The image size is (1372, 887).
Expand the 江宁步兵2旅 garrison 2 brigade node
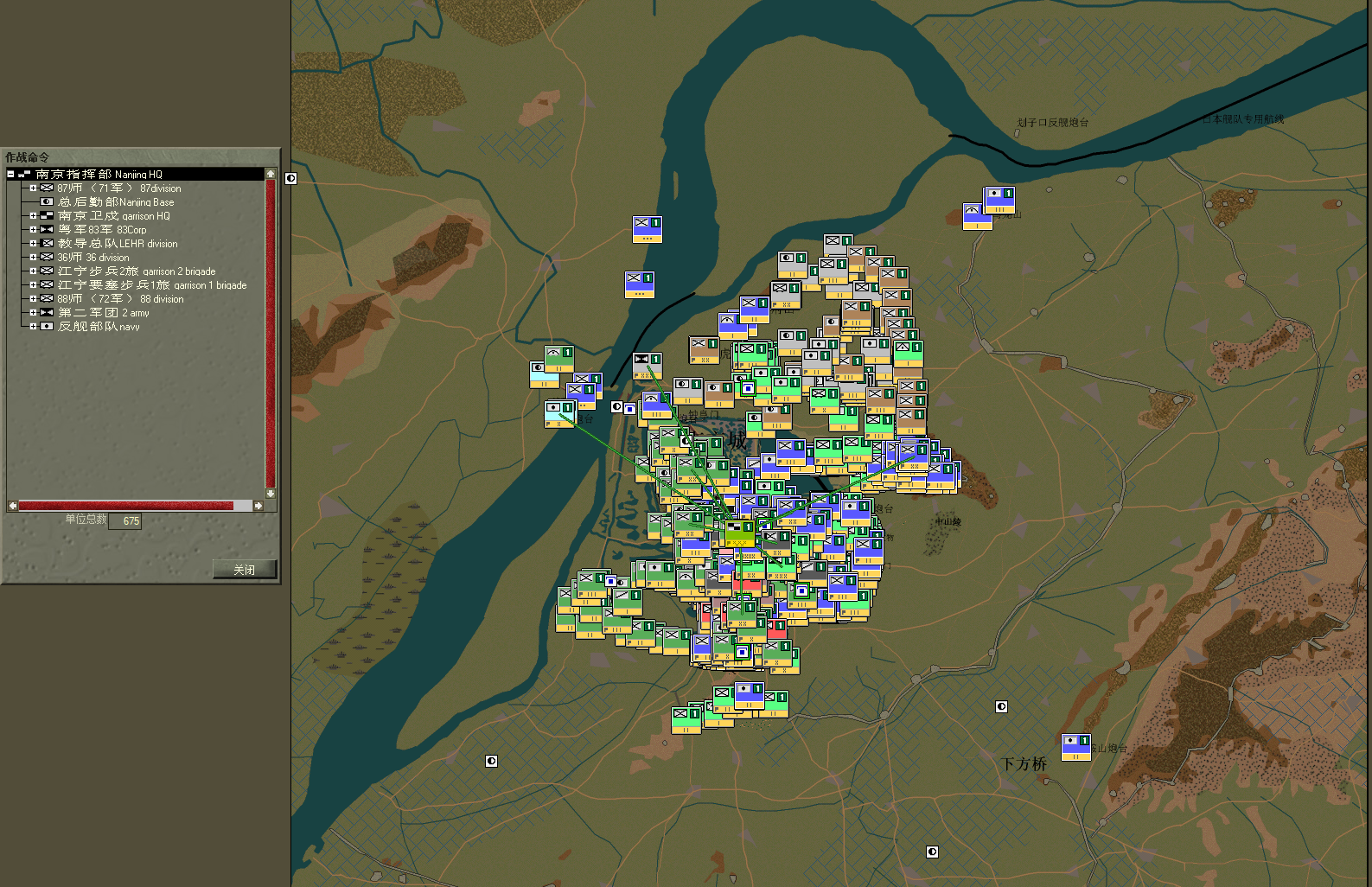[x=33, y=271]
